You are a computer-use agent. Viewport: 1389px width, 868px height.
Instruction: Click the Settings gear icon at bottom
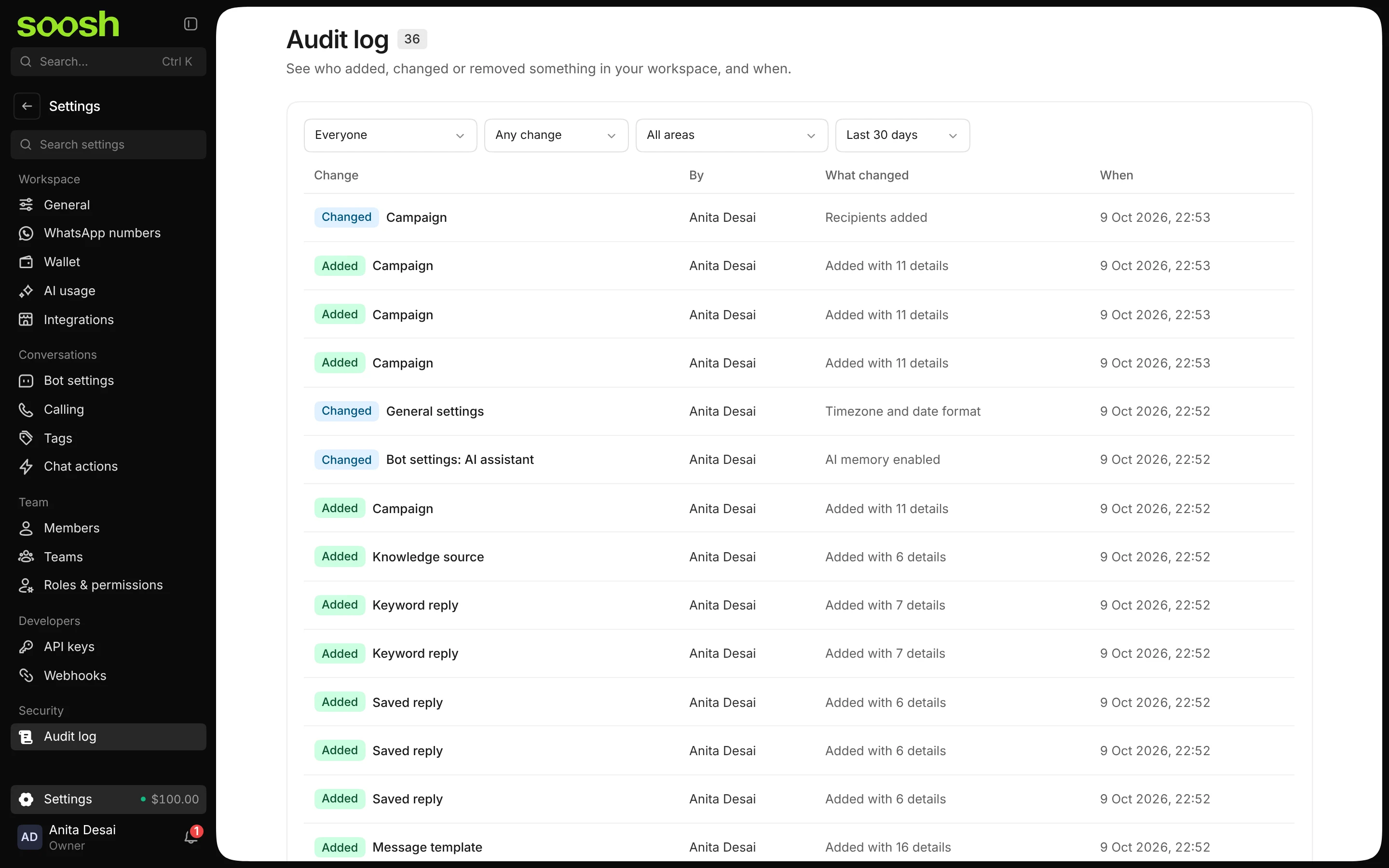click(26, 799)
